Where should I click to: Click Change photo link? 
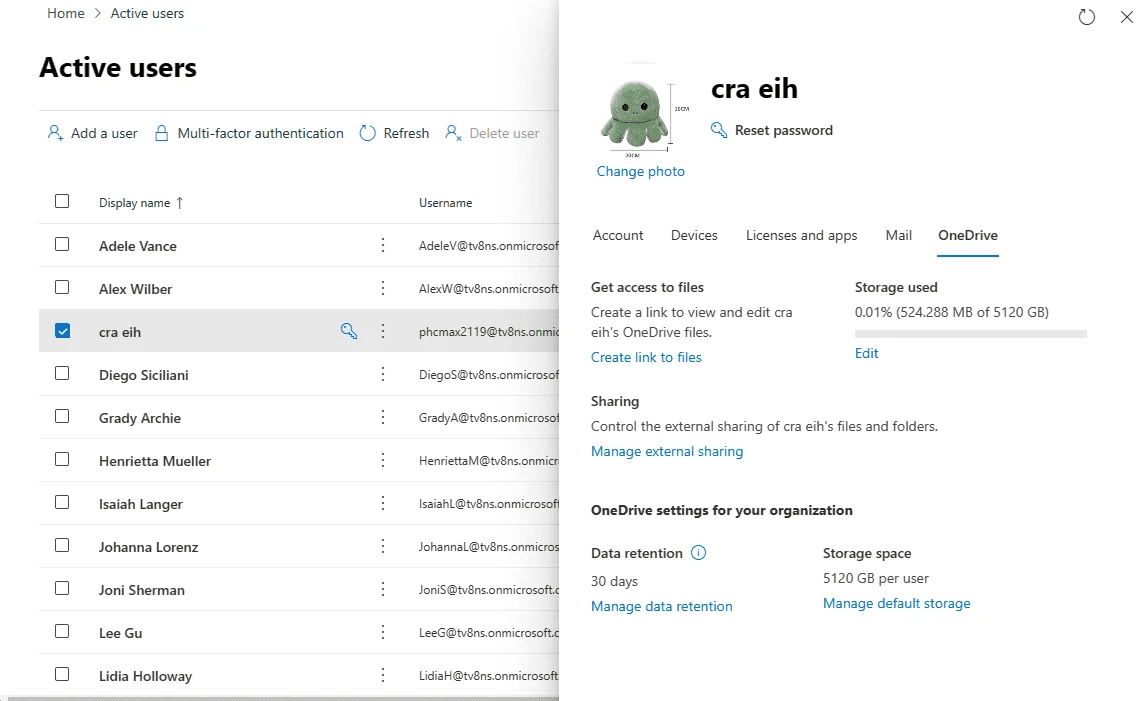coord(640,171)
